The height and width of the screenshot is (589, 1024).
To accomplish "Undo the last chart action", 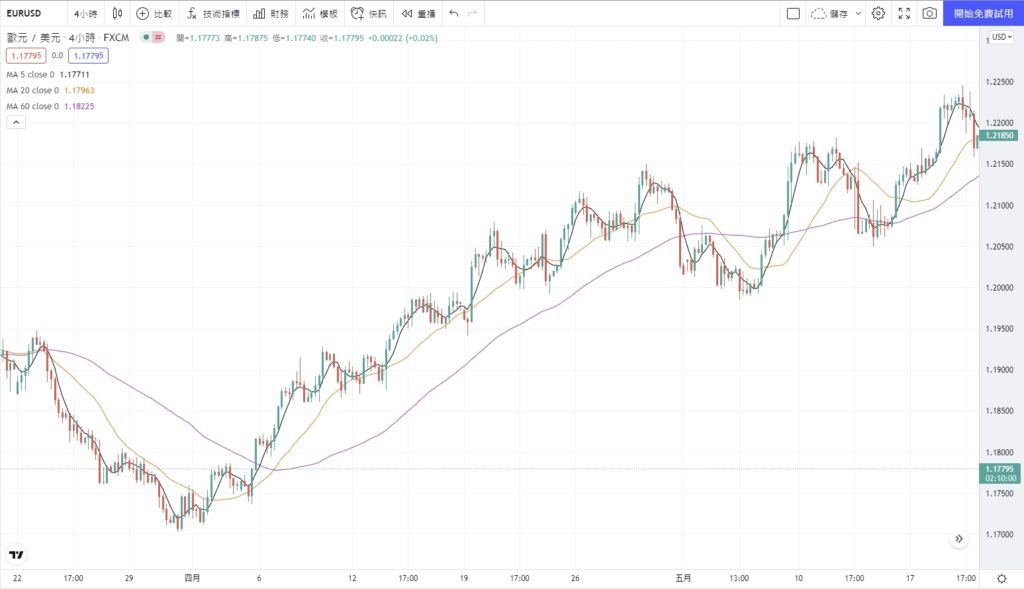I will (454, 14).
